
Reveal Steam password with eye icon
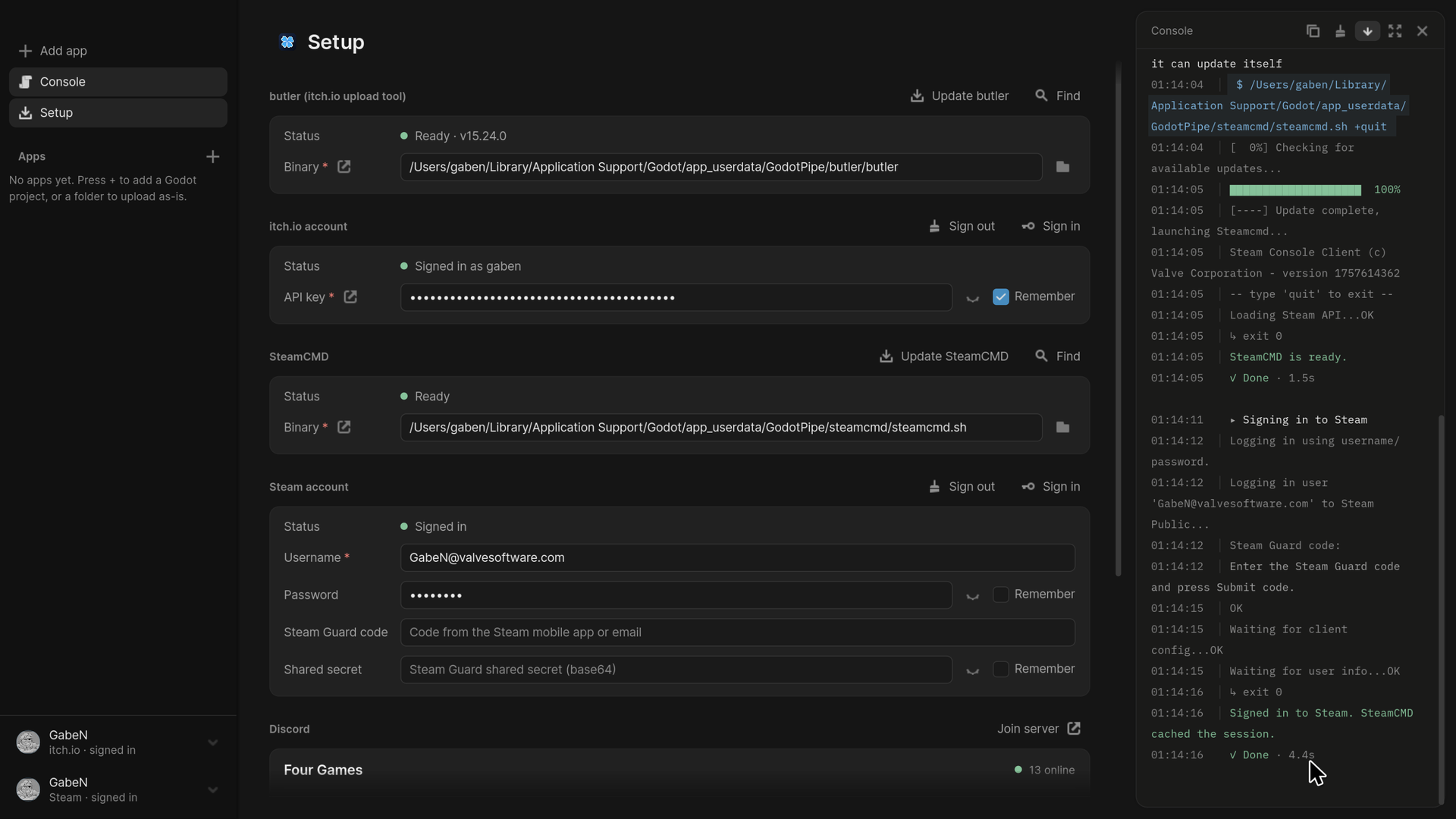[972, 596]
